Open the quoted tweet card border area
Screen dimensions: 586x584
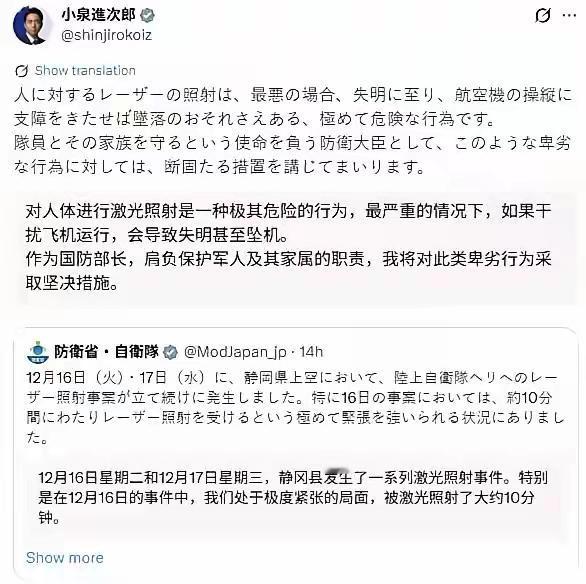tap(295, 454)
